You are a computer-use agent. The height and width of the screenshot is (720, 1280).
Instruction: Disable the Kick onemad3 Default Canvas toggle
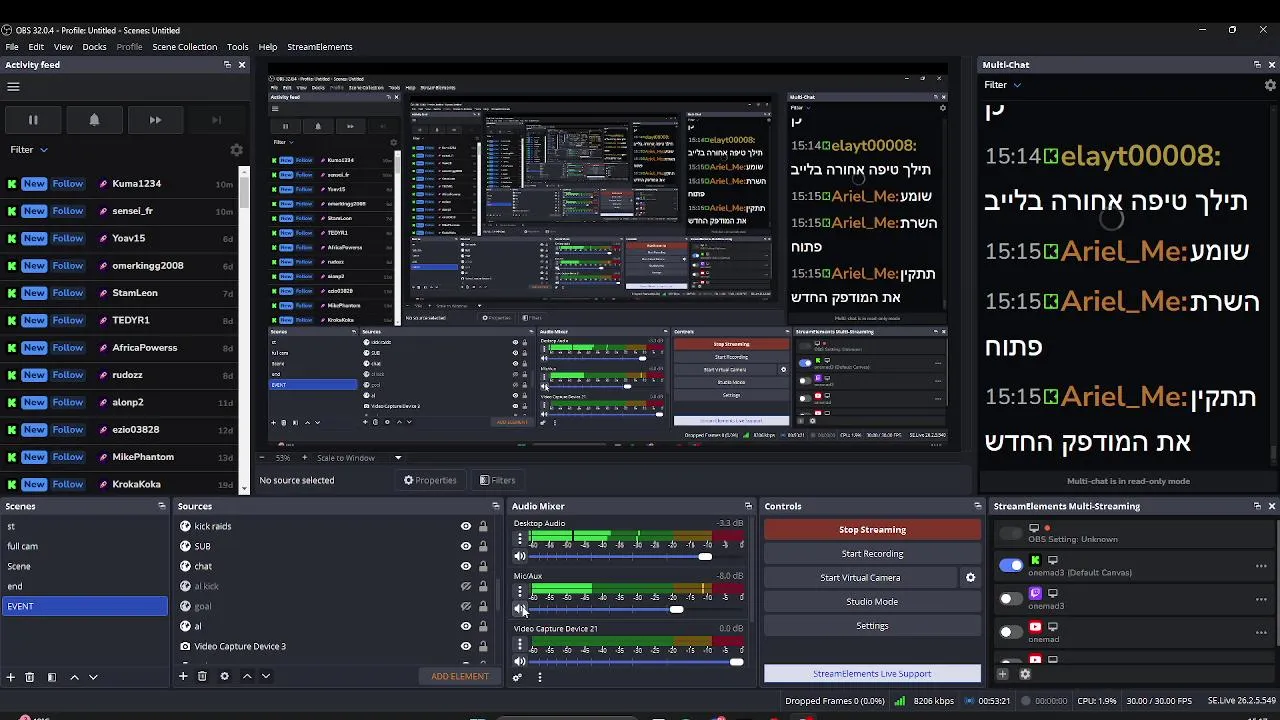point(1011,565)
